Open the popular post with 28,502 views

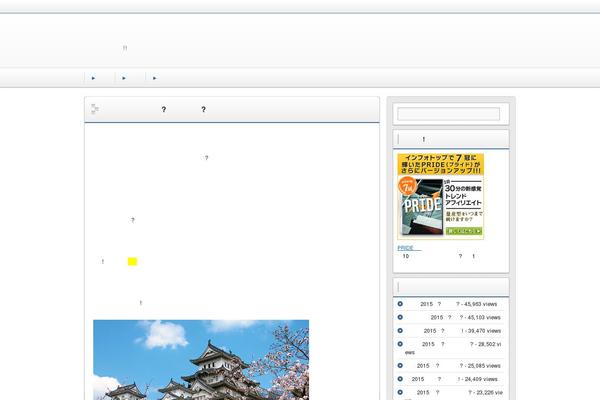pyautogui.click(x=453, y=348)
